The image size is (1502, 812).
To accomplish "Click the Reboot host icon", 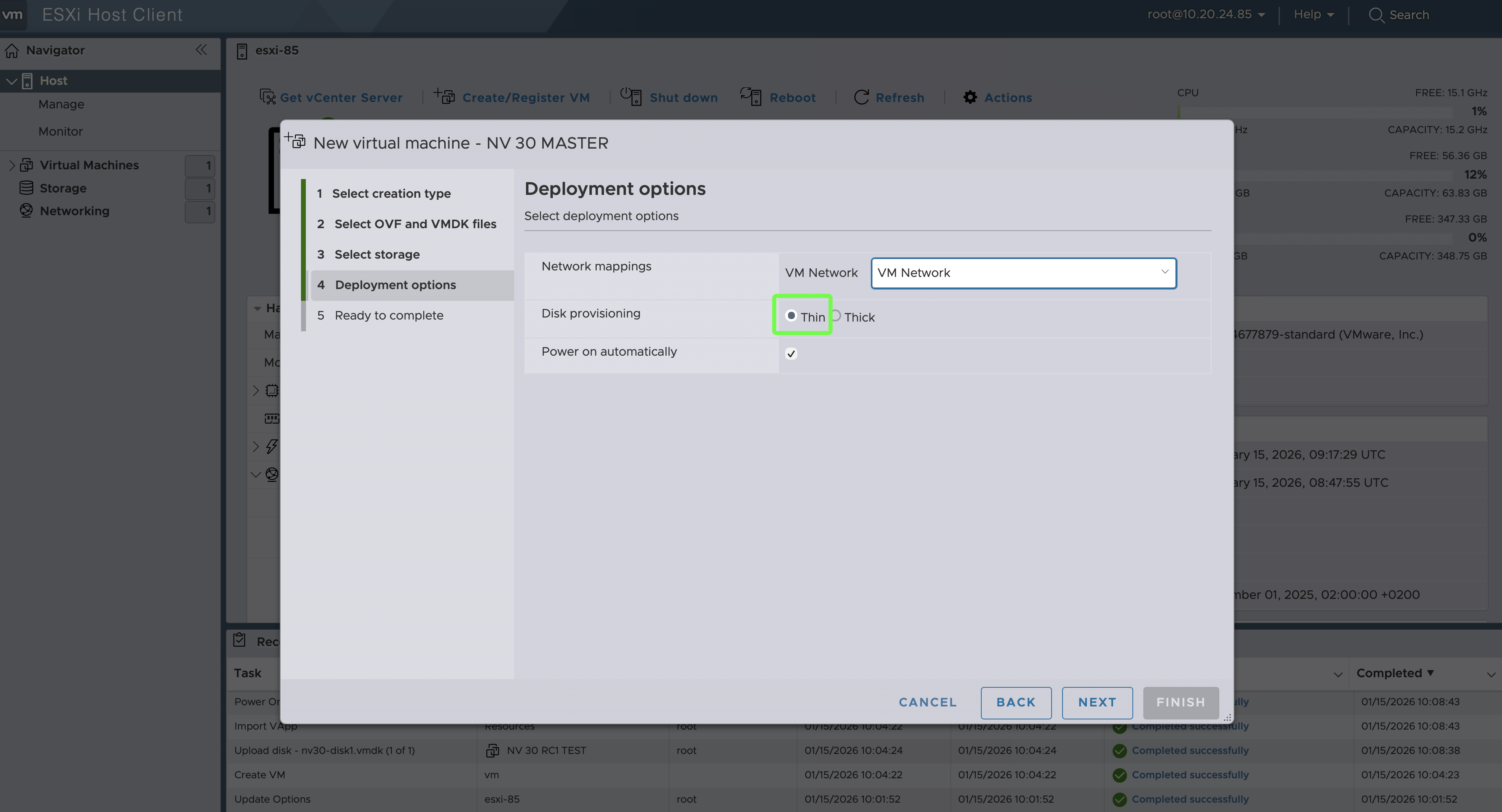I will click(x=751, y=96).
